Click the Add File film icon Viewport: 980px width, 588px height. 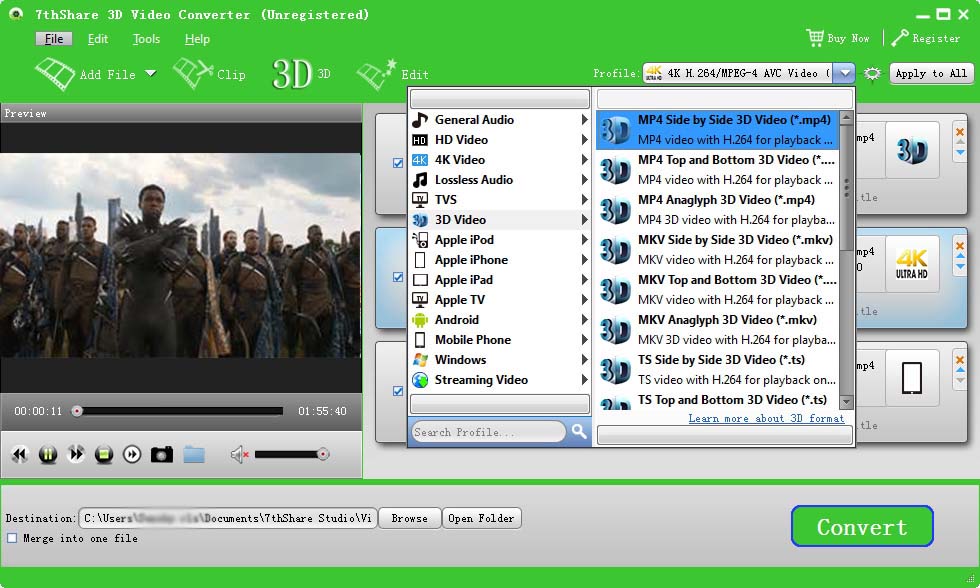(x=55, y=74)
